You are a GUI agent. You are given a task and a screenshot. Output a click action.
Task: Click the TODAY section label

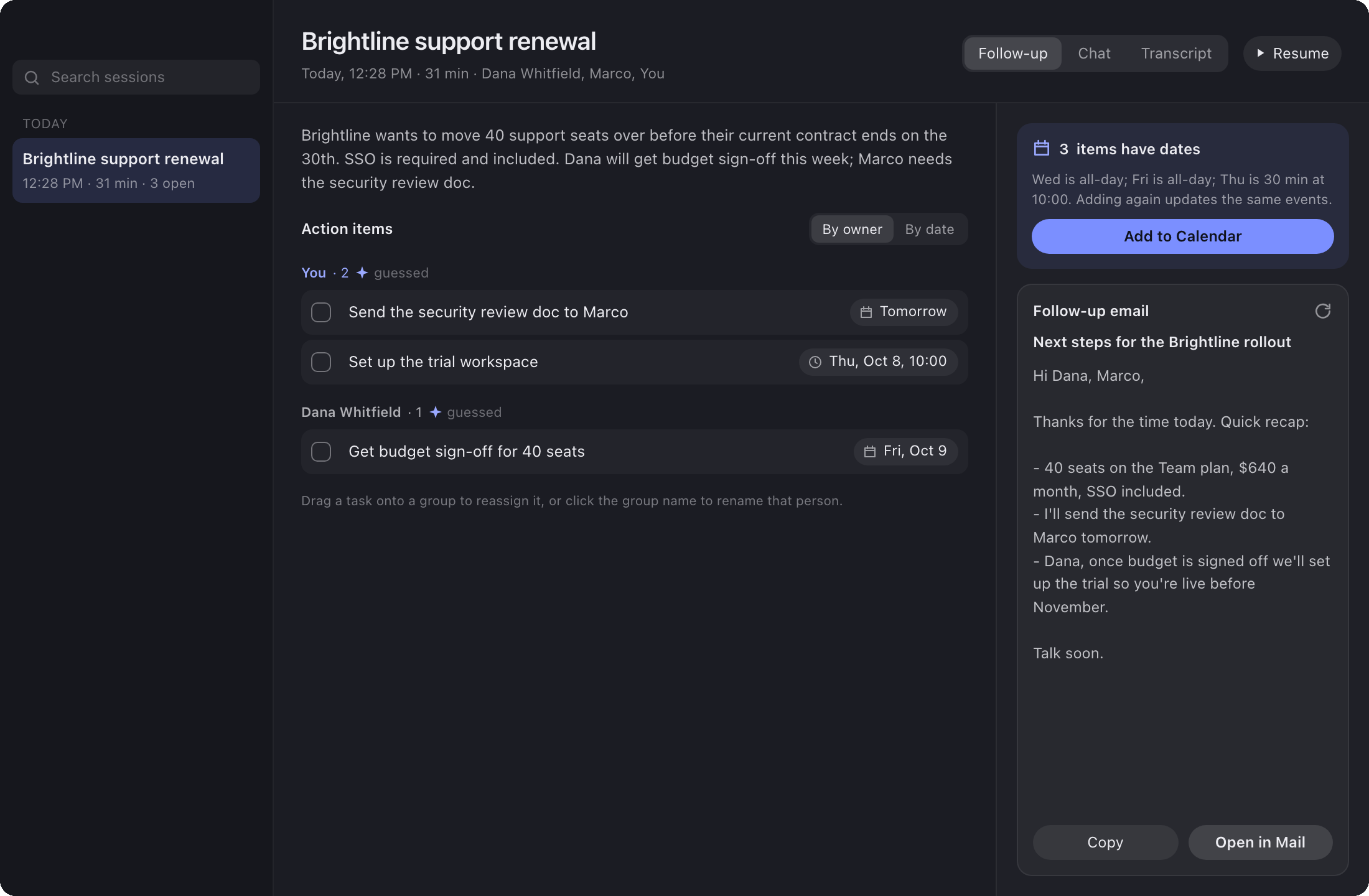click(45, 124)
